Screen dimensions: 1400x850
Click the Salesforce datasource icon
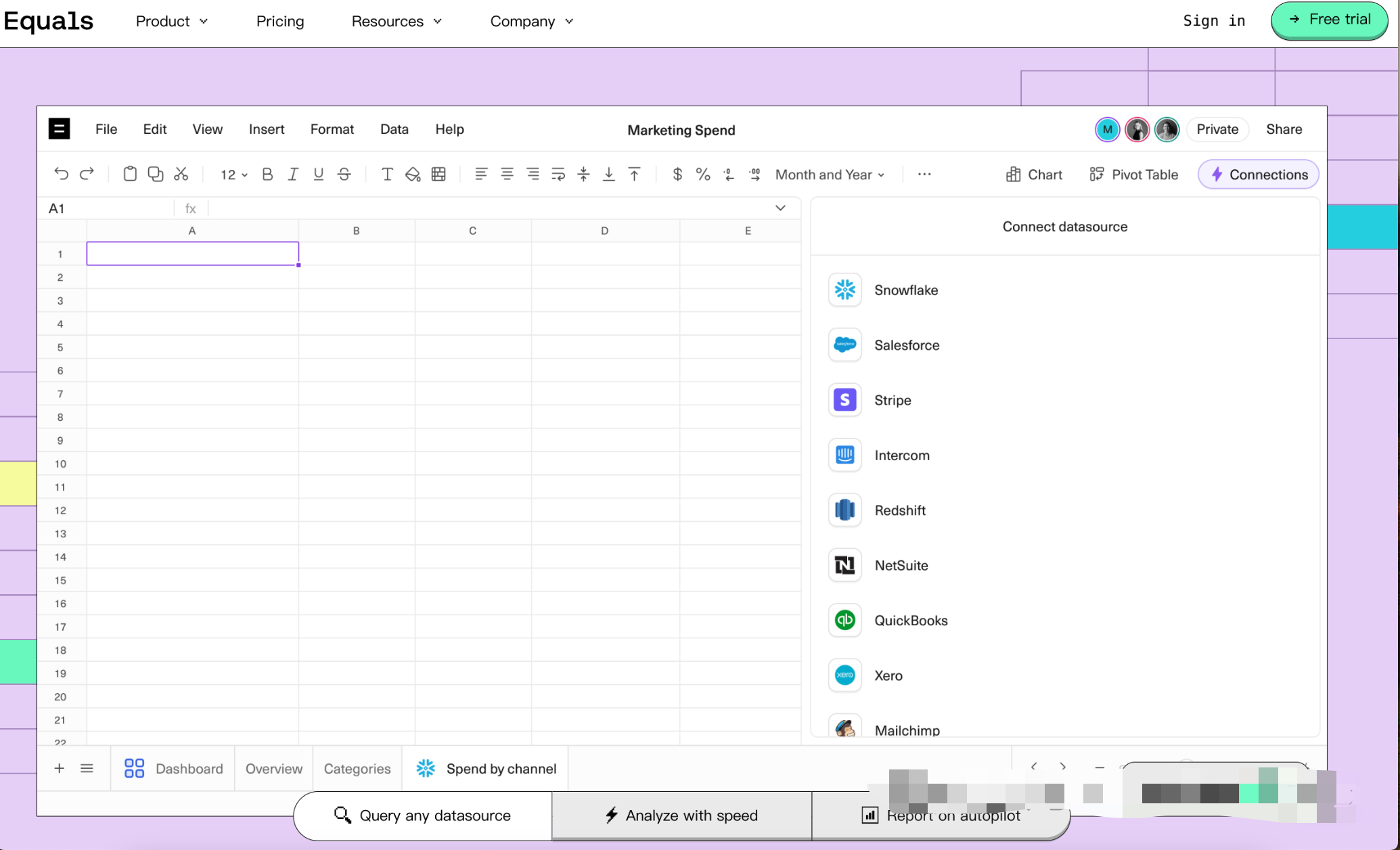[x=845, y=344]
